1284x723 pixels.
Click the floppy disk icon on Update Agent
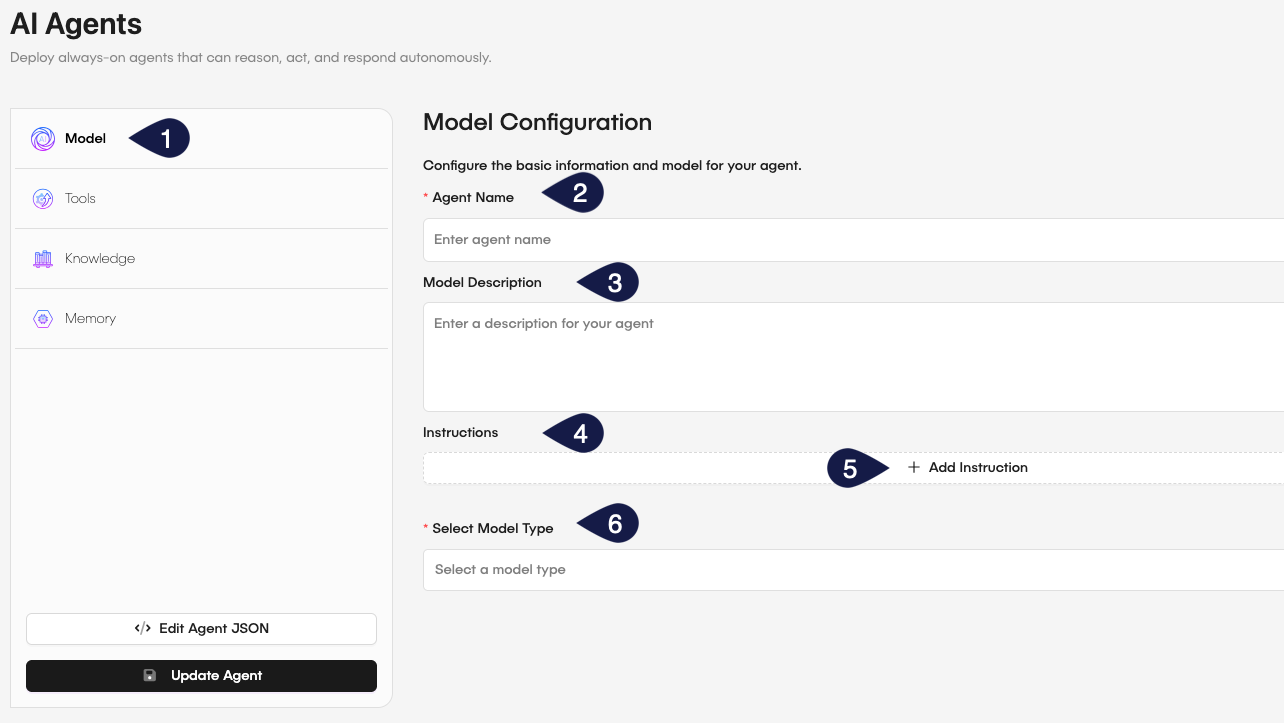(x=150, y=675)
